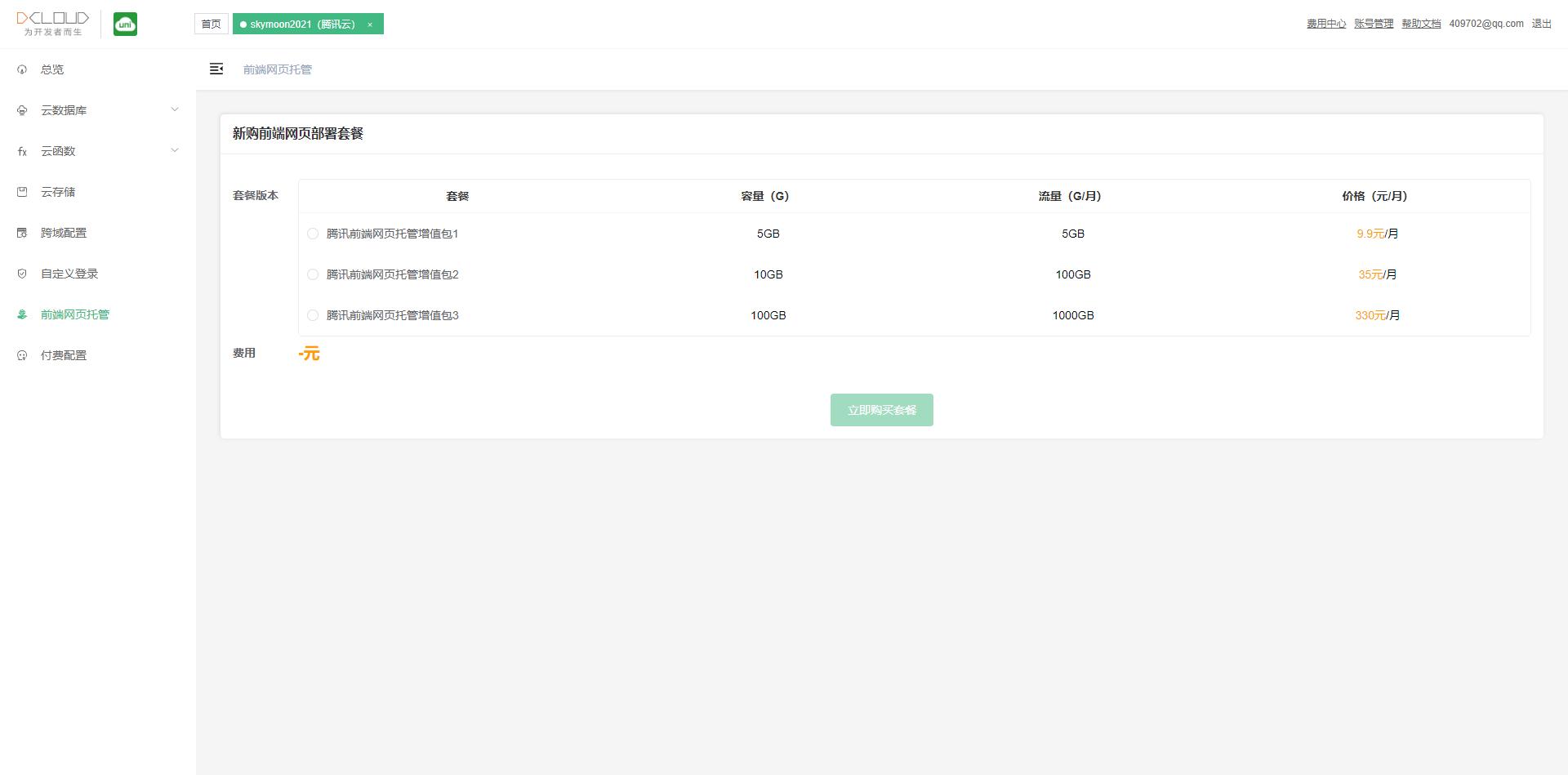Click the 330元/月 price cell
This screenshot has width=1568, height=775.
pos(1378,315)
